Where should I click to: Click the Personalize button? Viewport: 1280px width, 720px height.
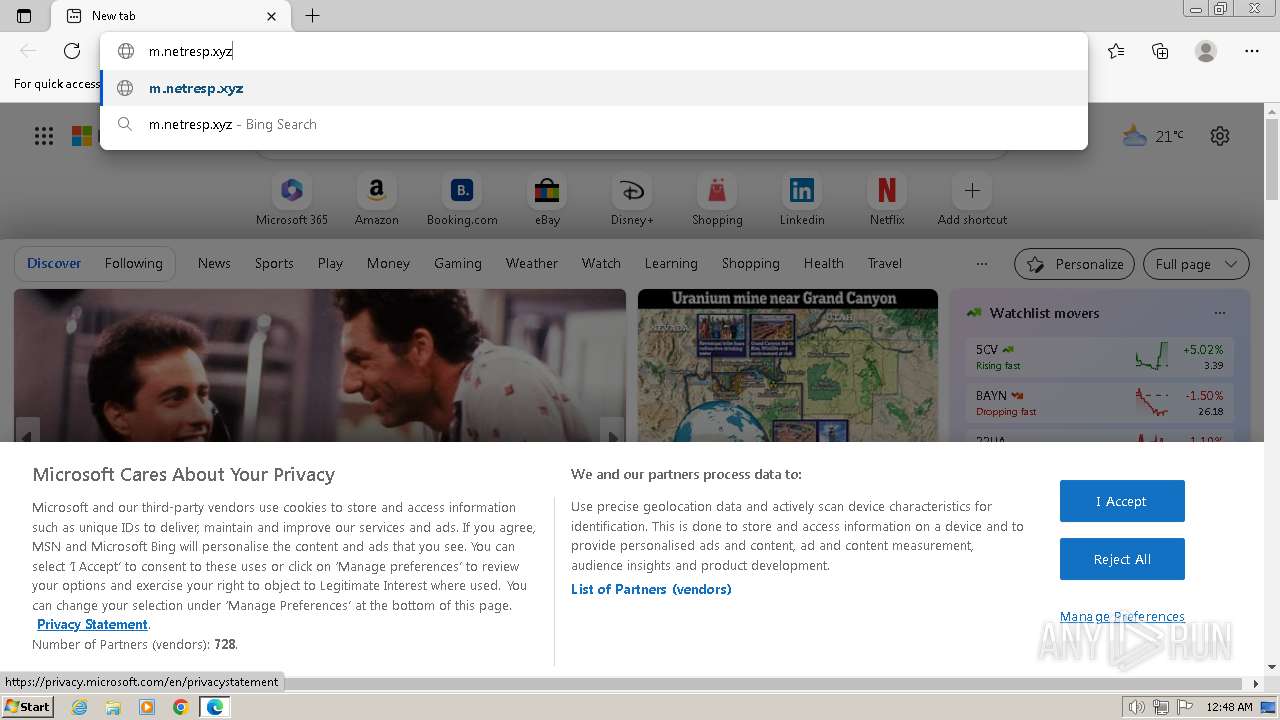[x=1074, y=264]
